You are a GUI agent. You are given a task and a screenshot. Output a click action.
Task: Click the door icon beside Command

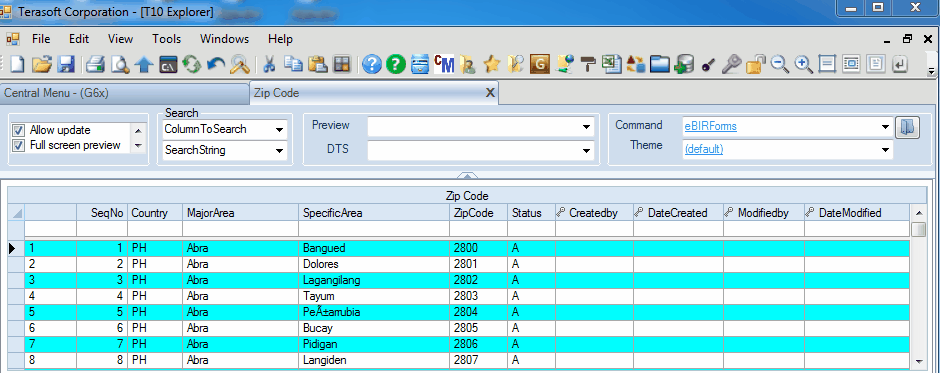908,127
